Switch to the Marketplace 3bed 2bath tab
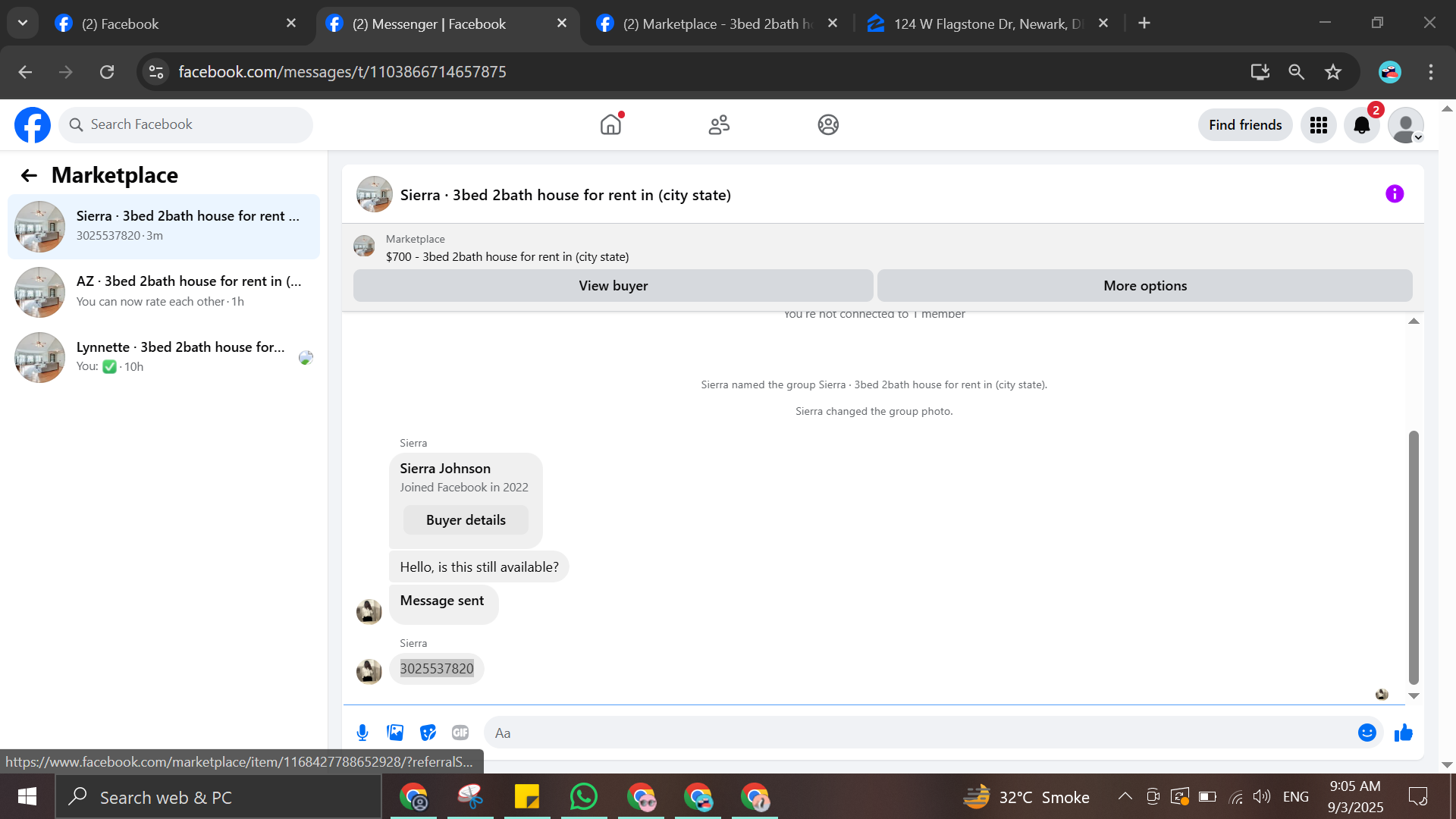The height and width of the screenshot is (819, 1456). [x=717, y=24]
